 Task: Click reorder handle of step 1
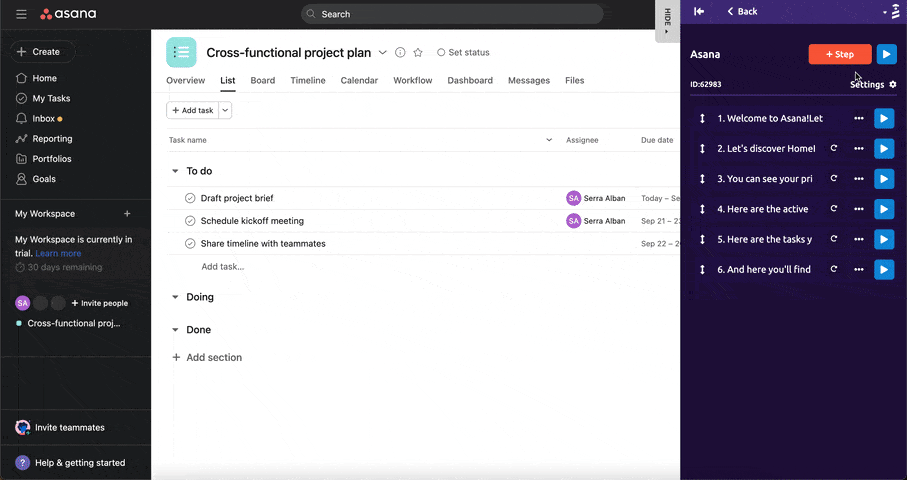[x=702, y=119]
